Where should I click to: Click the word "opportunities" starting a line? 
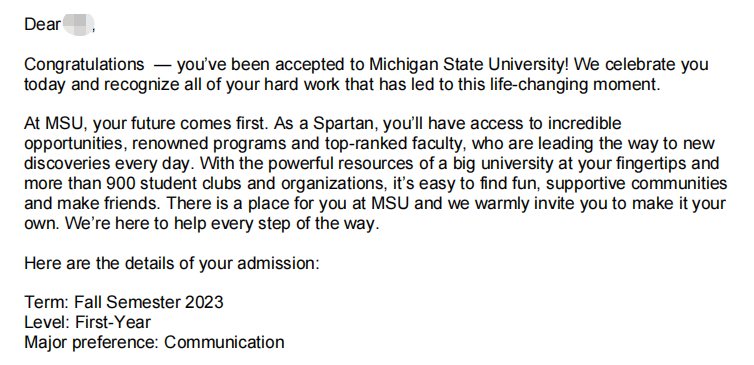pyautogui.click(x=75, y=144)
